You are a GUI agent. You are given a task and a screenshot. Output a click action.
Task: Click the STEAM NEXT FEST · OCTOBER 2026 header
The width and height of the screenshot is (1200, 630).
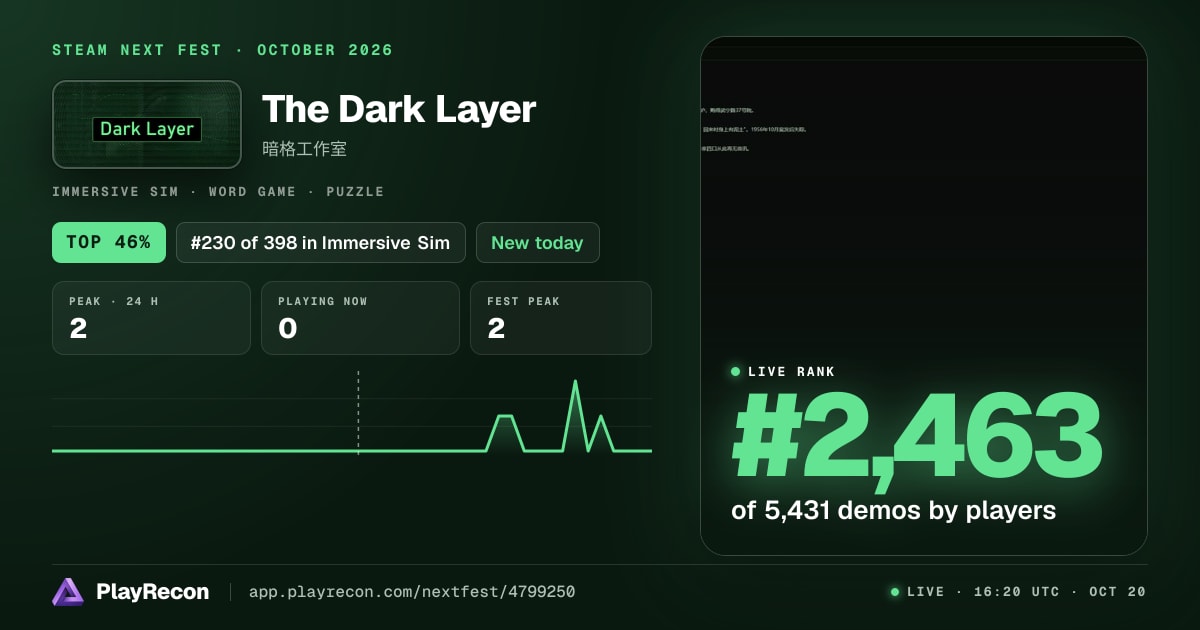(222, 50)
